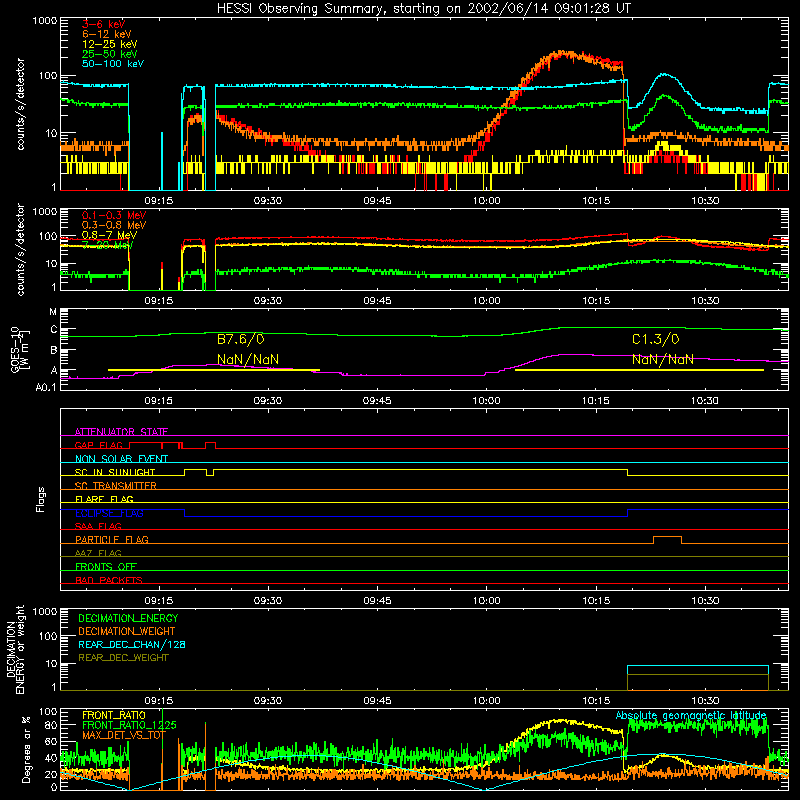Select the REAR_DEC_CHAN/128 legend label
Image resolution: width=800 pixels, height=800 pixels.
[132, 644]
